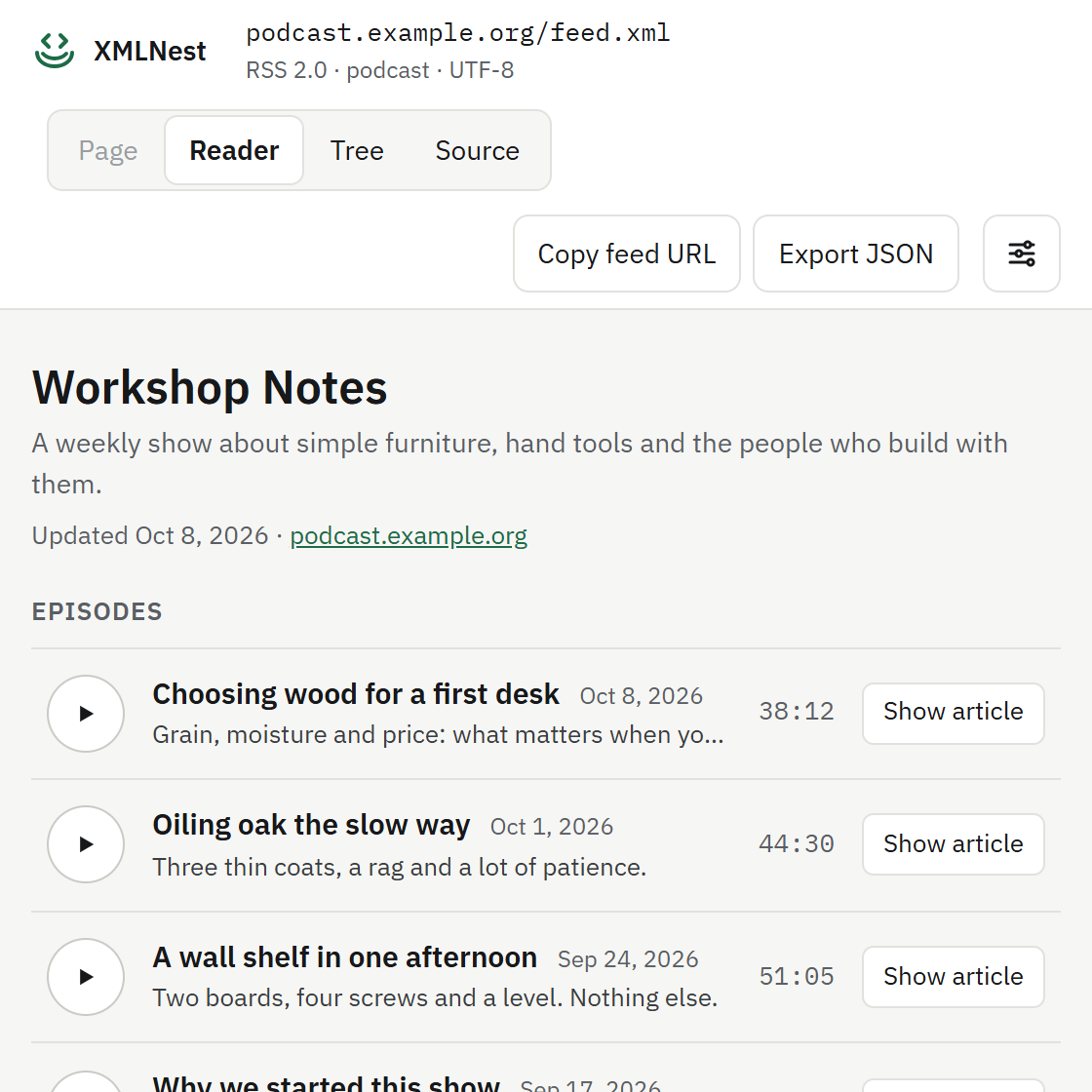The image size is (1092, 1092).
Task: Click "Three thin coats, a rag" description
Action: click(x=400, y=867)
